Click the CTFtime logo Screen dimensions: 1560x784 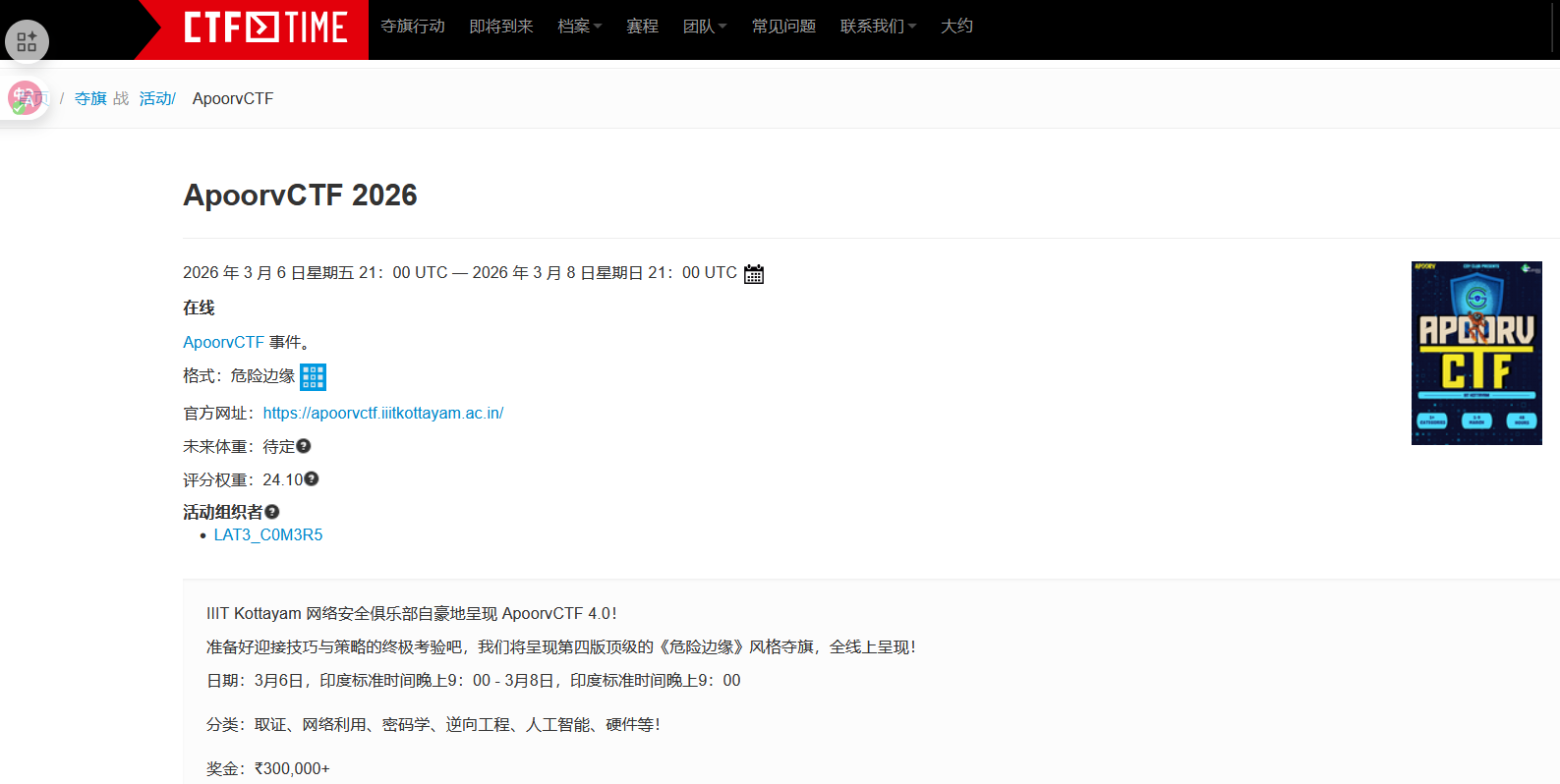click(x=265, y=28)
